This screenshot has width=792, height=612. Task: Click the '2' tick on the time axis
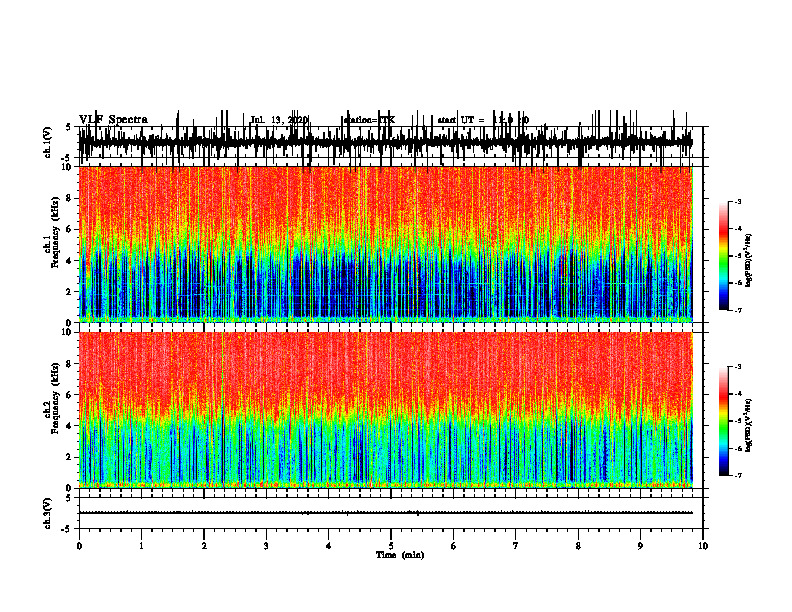point(204,546)
